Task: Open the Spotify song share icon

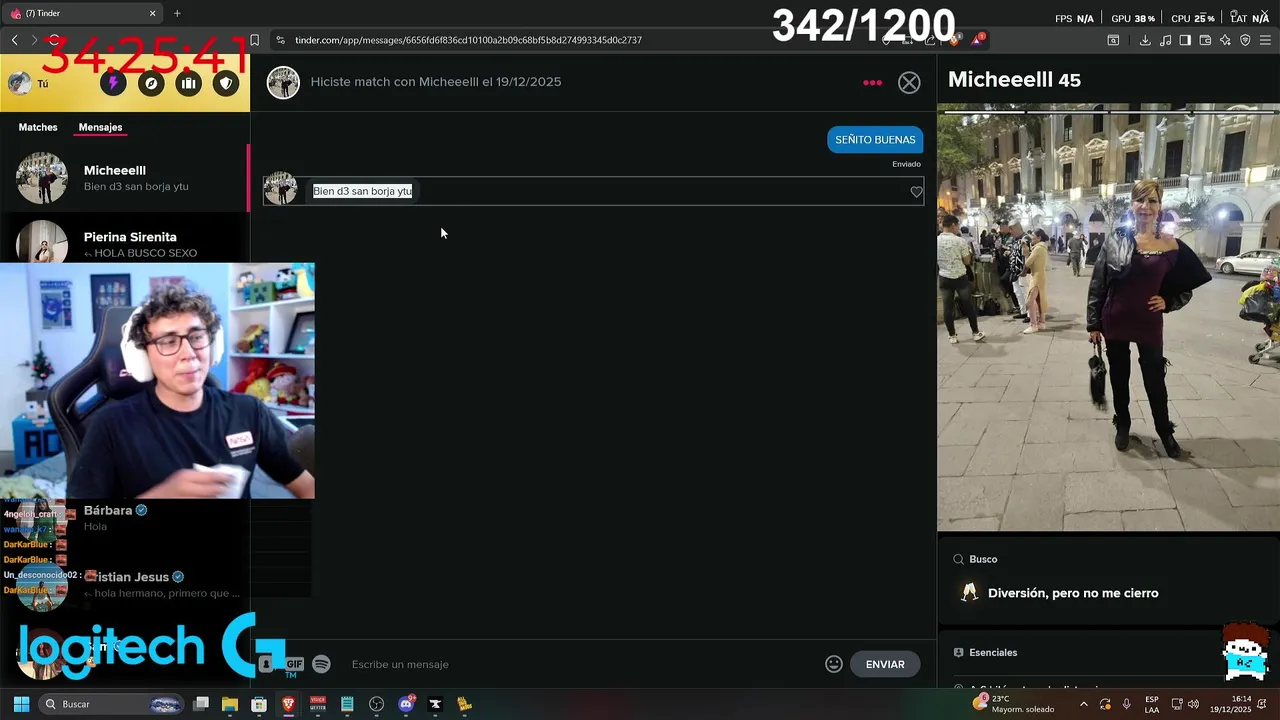Action: pyautogui.click(x=321, y=664)
